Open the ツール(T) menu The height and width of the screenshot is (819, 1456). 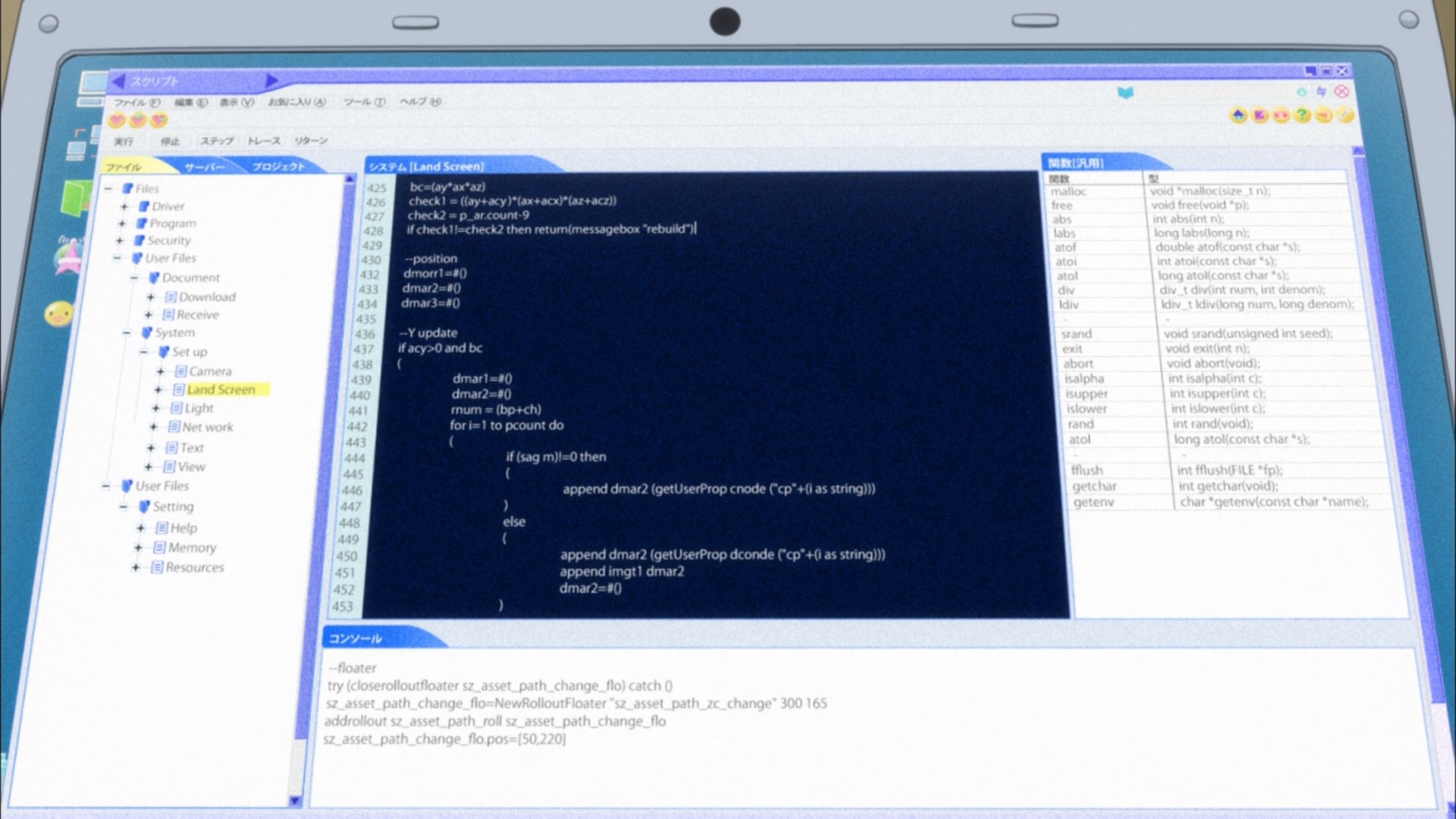tap(364, 102)
